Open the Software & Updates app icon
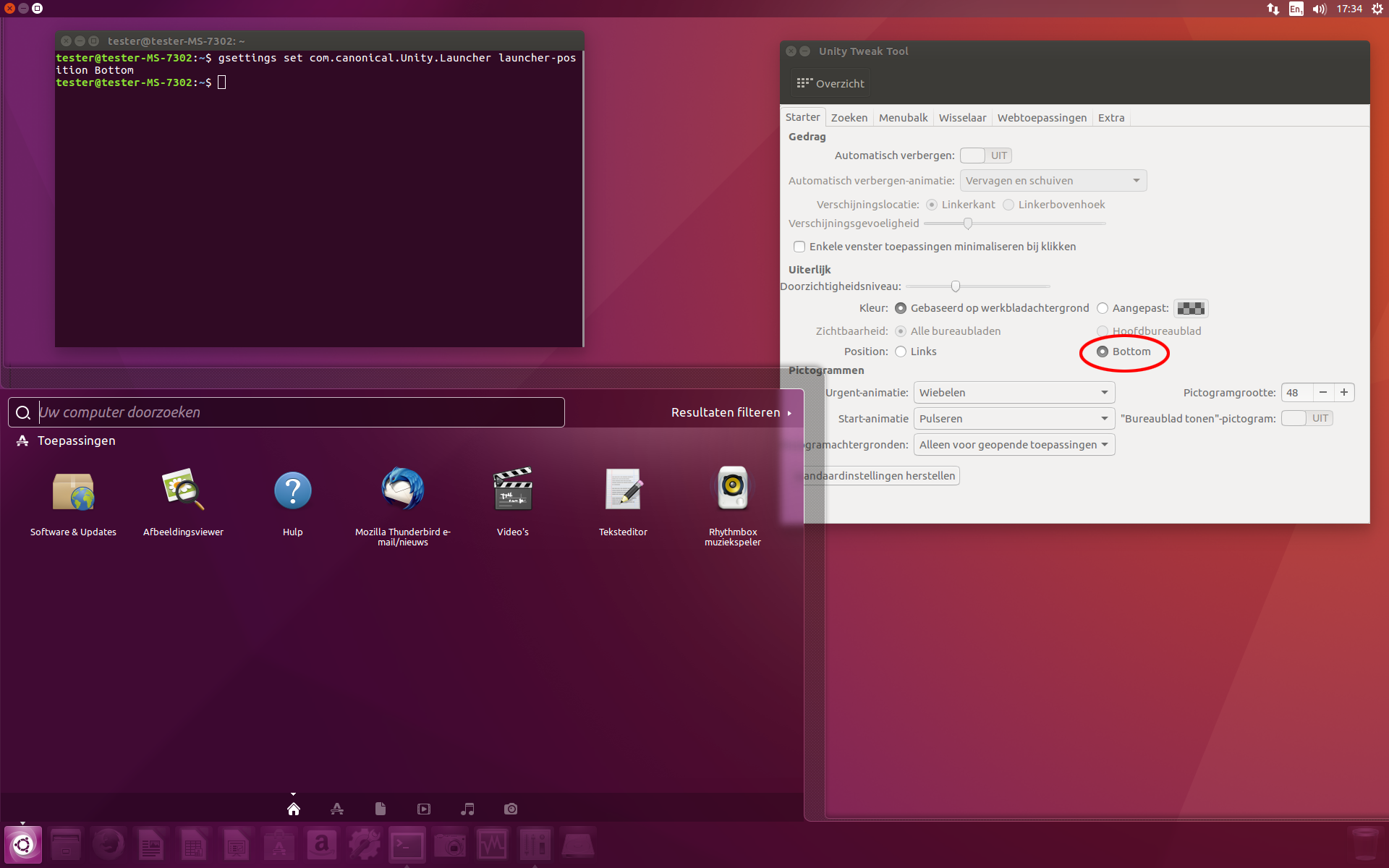This screenshot has height=868, width=1389. tap(73, 492)
